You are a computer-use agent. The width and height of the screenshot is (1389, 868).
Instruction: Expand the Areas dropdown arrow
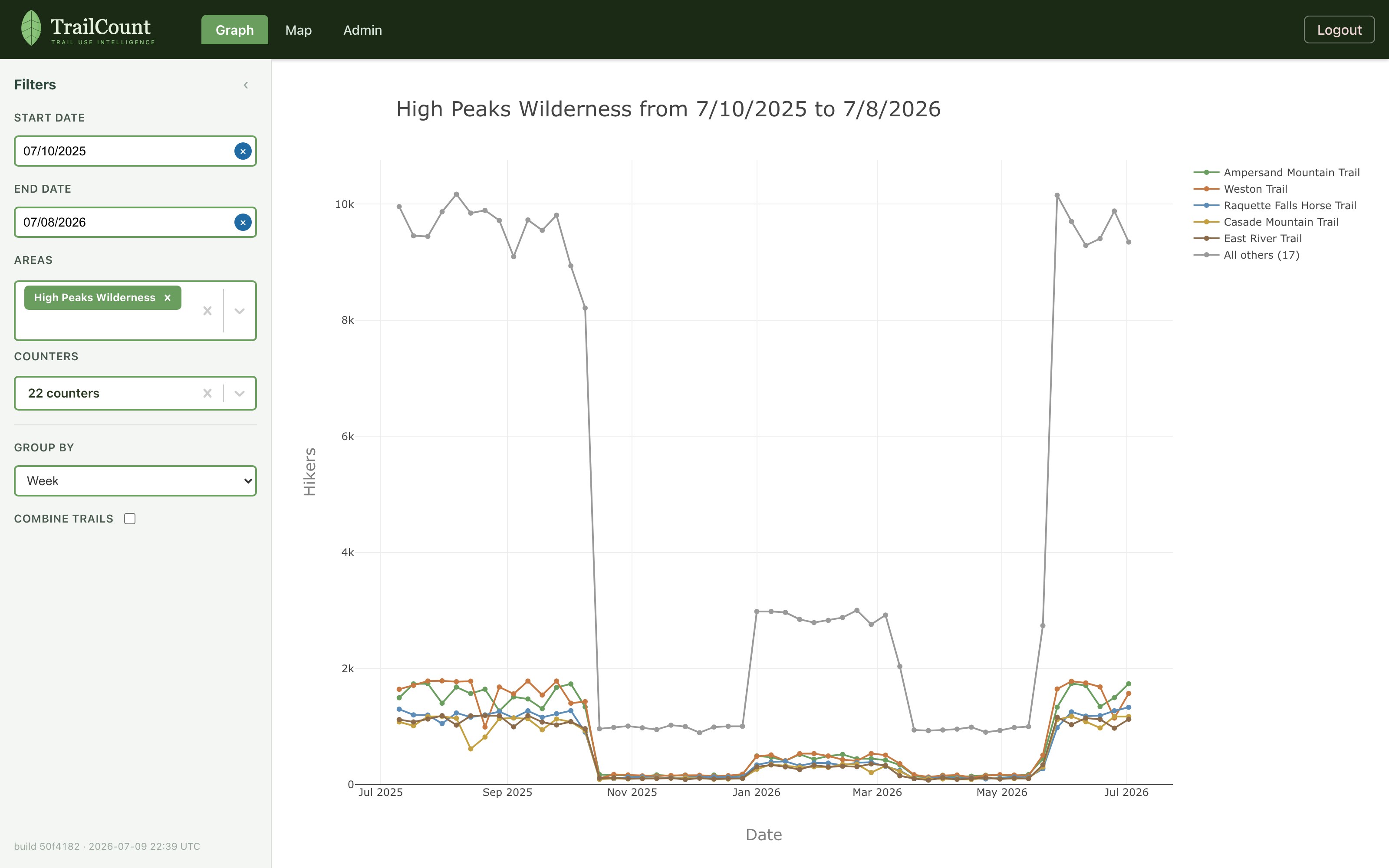click(240, 311)
